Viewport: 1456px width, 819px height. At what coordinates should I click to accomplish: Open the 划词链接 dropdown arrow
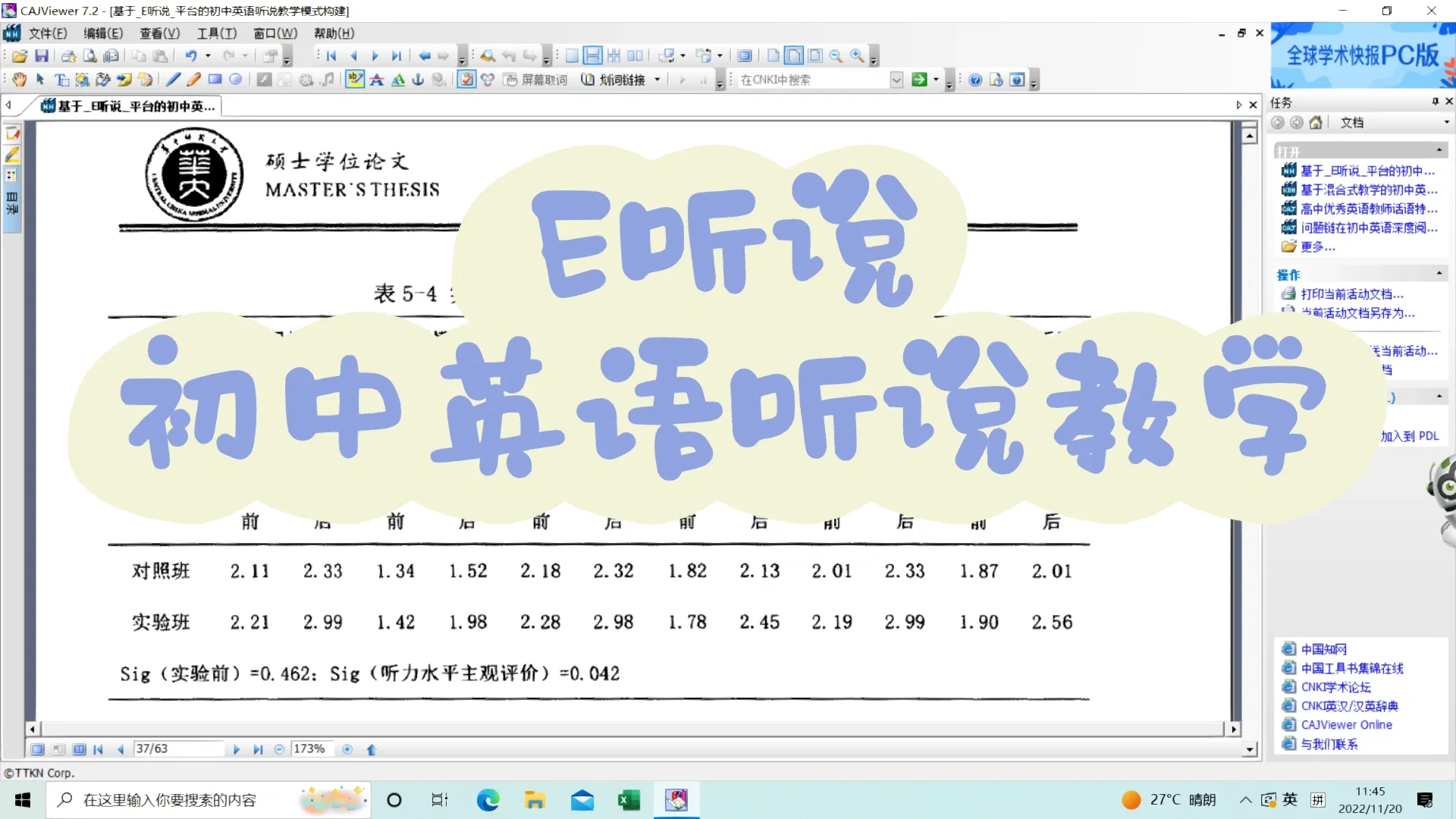657,80
